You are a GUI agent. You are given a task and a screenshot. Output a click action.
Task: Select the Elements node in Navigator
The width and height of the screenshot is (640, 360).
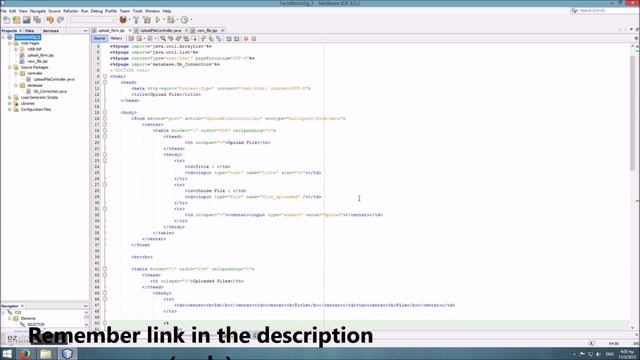click(x=28, y=318)
